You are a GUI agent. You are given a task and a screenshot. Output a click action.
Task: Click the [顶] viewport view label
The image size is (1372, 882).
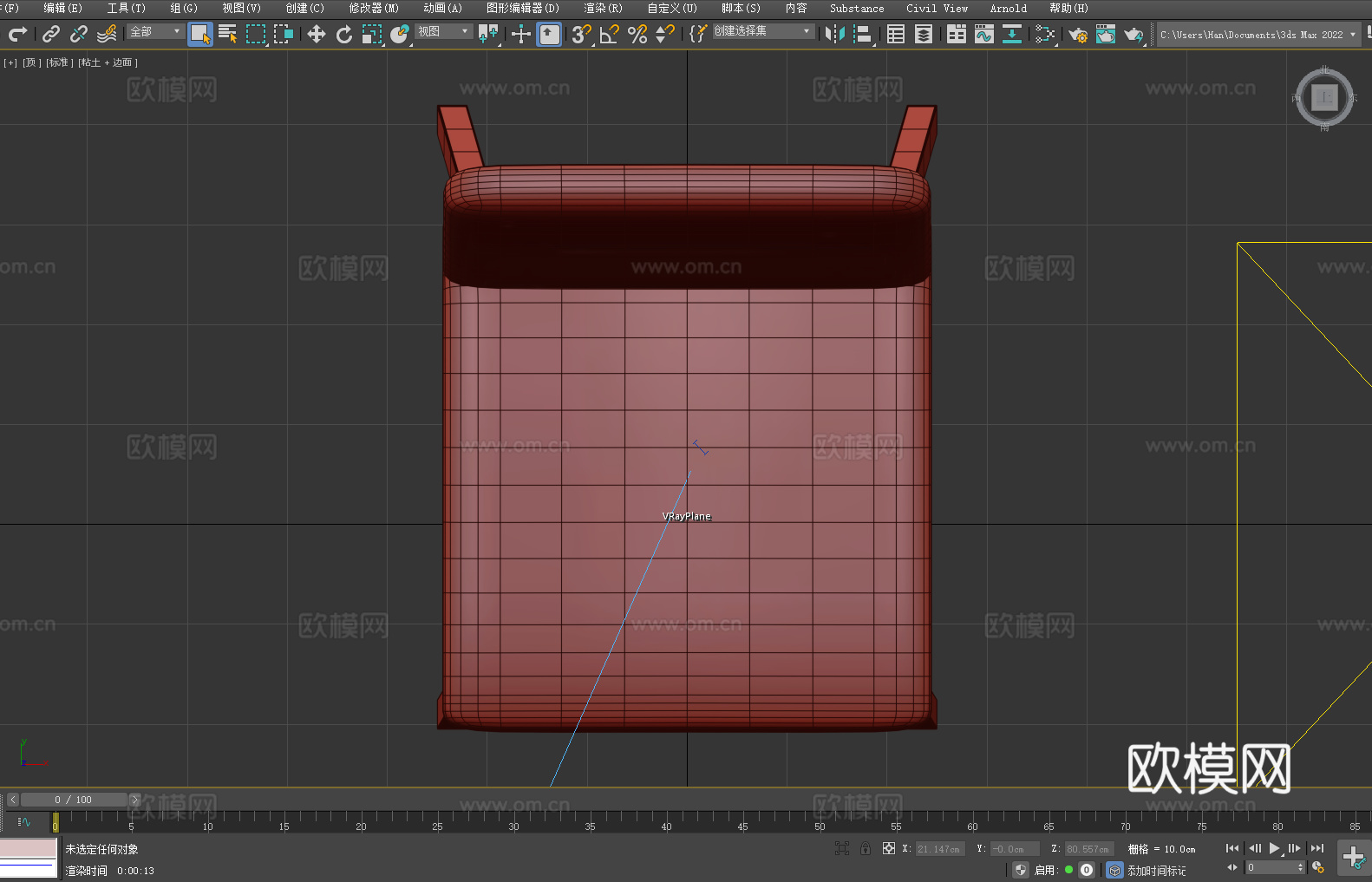click(32, 62)
